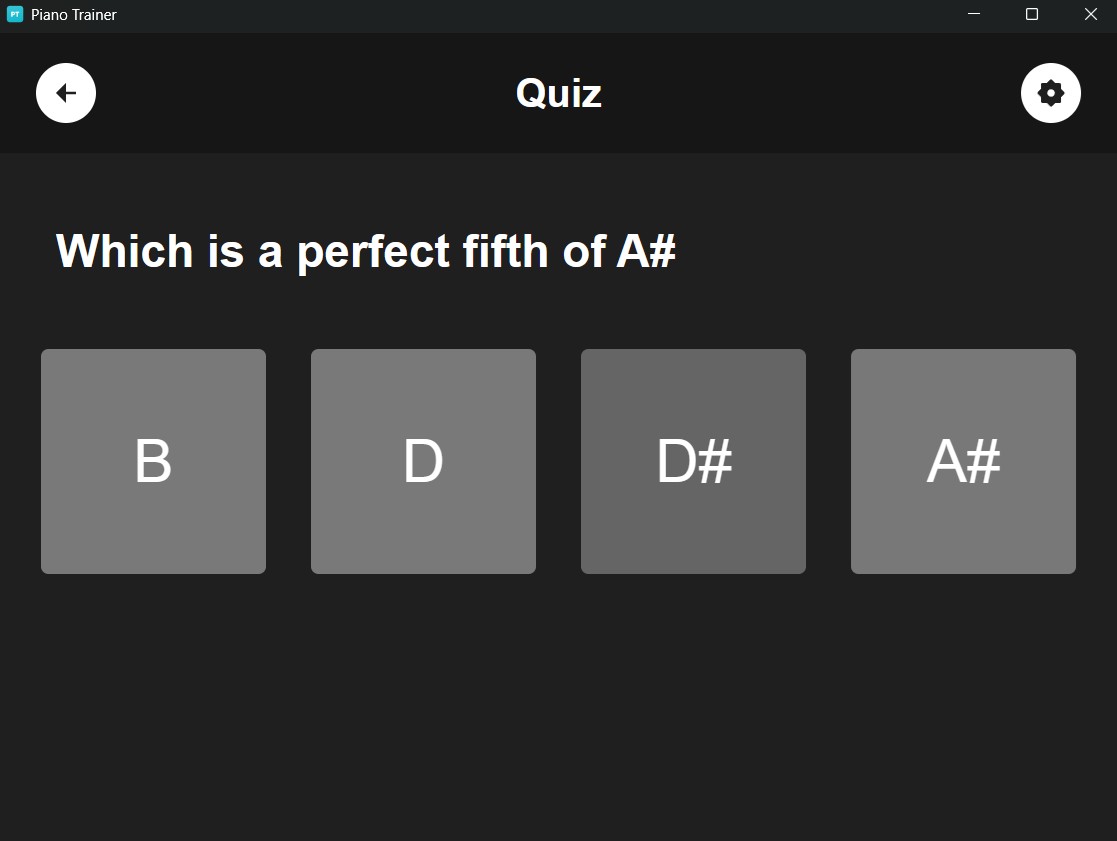This screenshot has width=1117, height=841.
Task: Click the Piano Trainer app icon
Action: coord(15,15)
